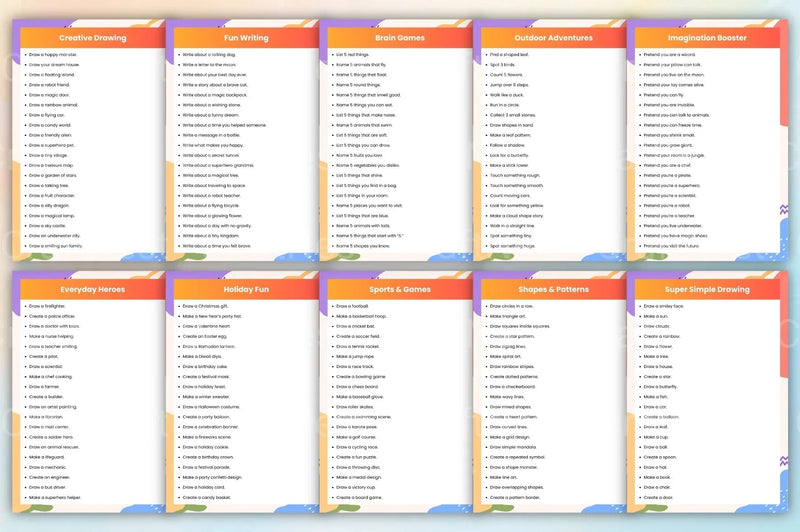Select 'Spot 3 birds.' item
Viewport: 800px width, 532px height.
503,65
